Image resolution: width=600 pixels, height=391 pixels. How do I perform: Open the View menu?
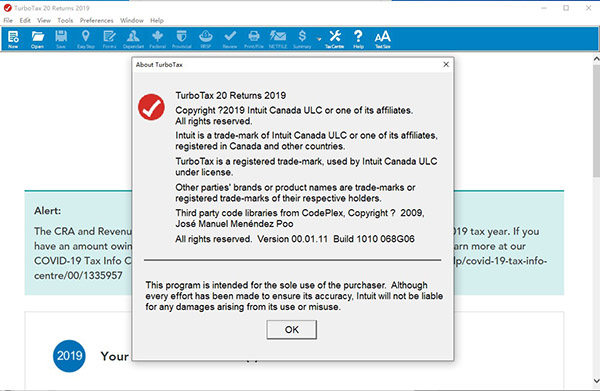tap(44, 20)
